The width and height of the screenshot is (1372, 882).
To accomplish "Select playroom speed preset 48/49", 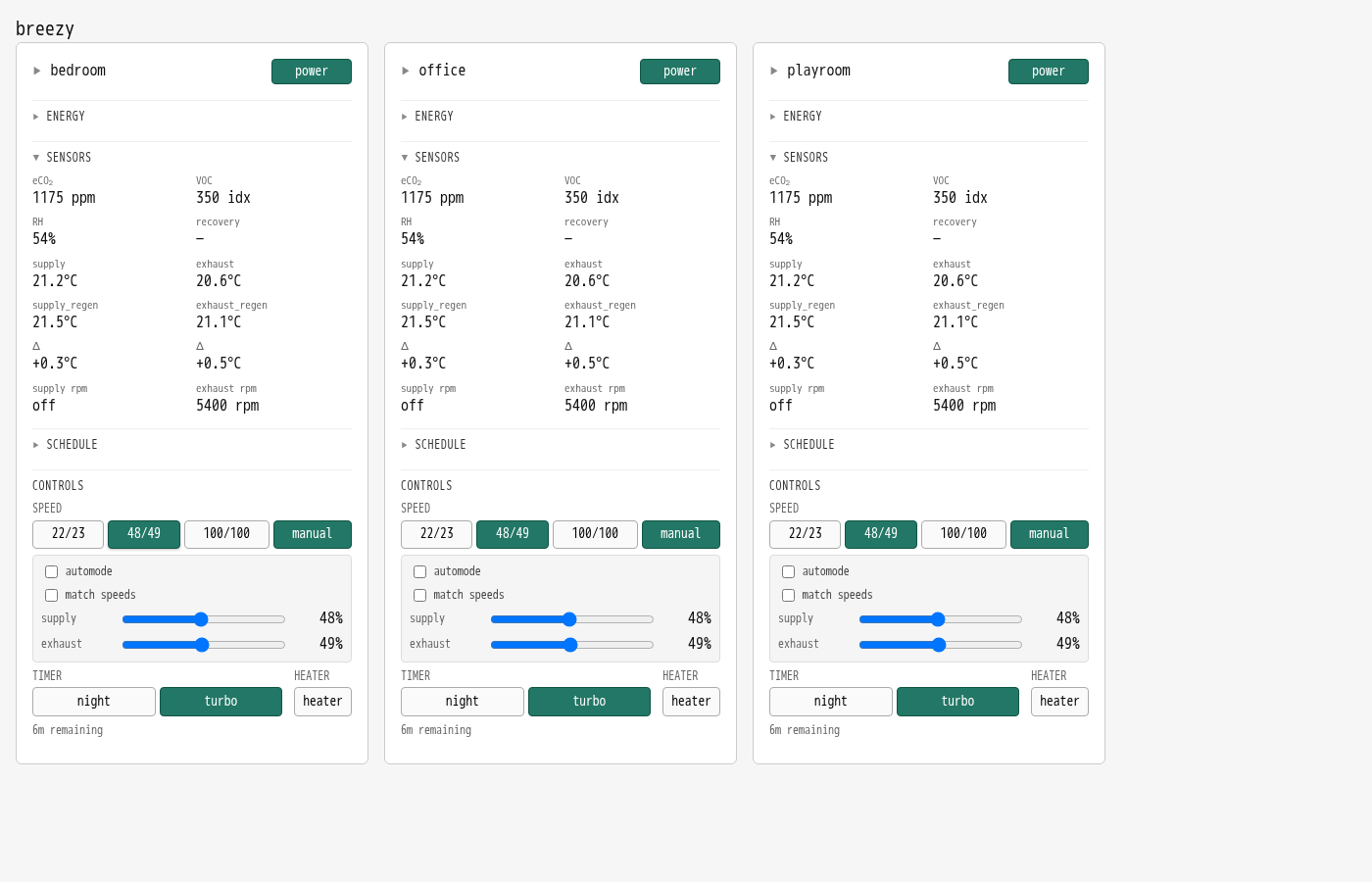I will point(881,534).
